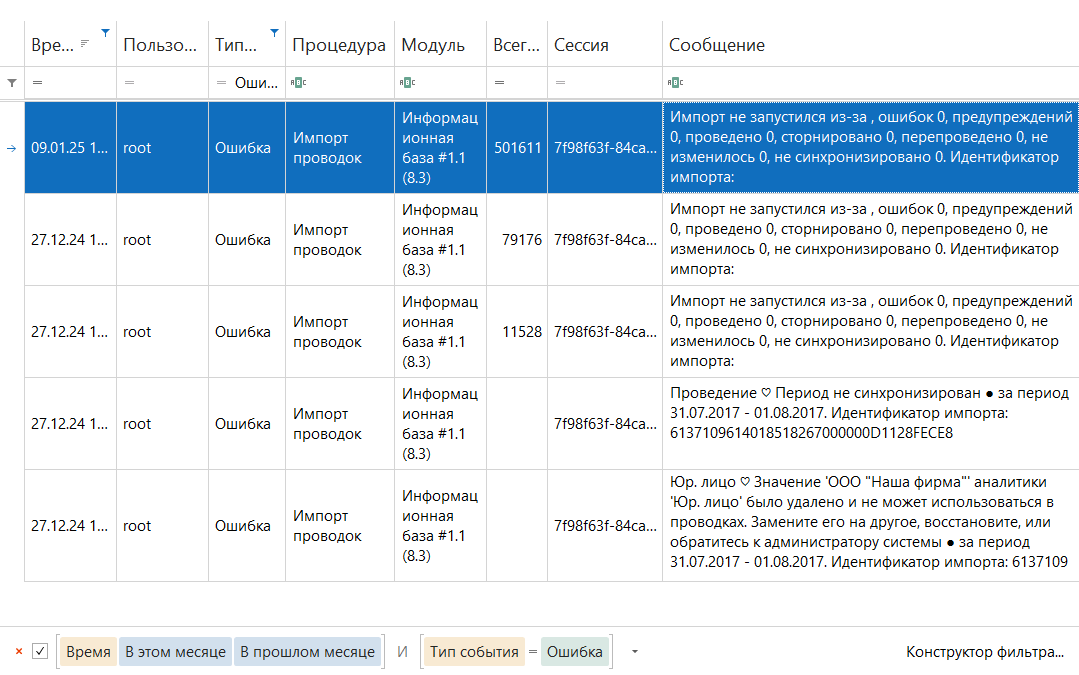This screenshot has width=1079, height=675.
Task: Click the current row arrow indicator
Action: (x=12, y=148)
